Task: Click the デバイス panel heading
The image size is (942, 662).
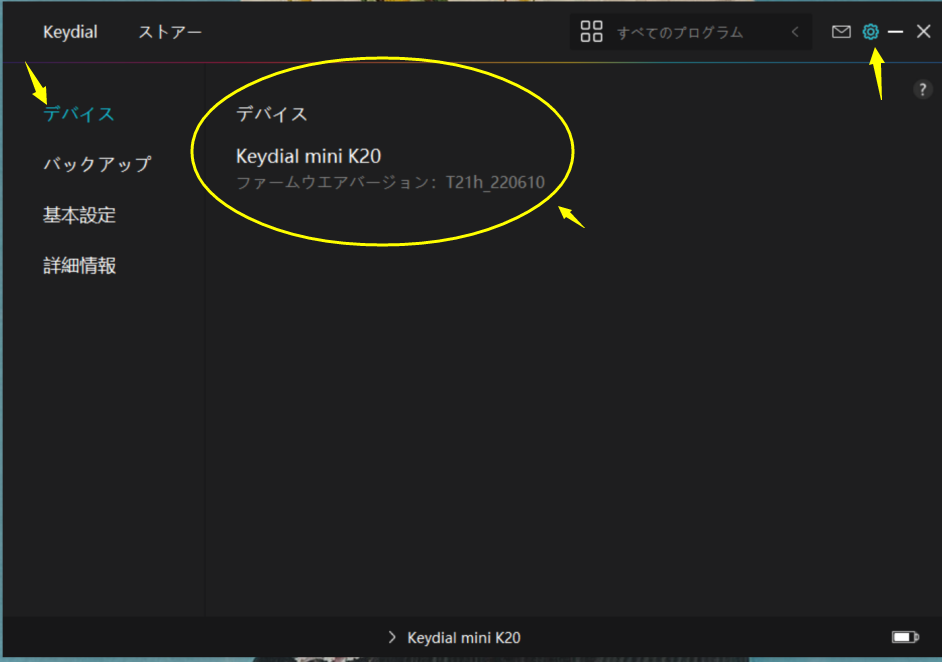Action: pos(272,114)
